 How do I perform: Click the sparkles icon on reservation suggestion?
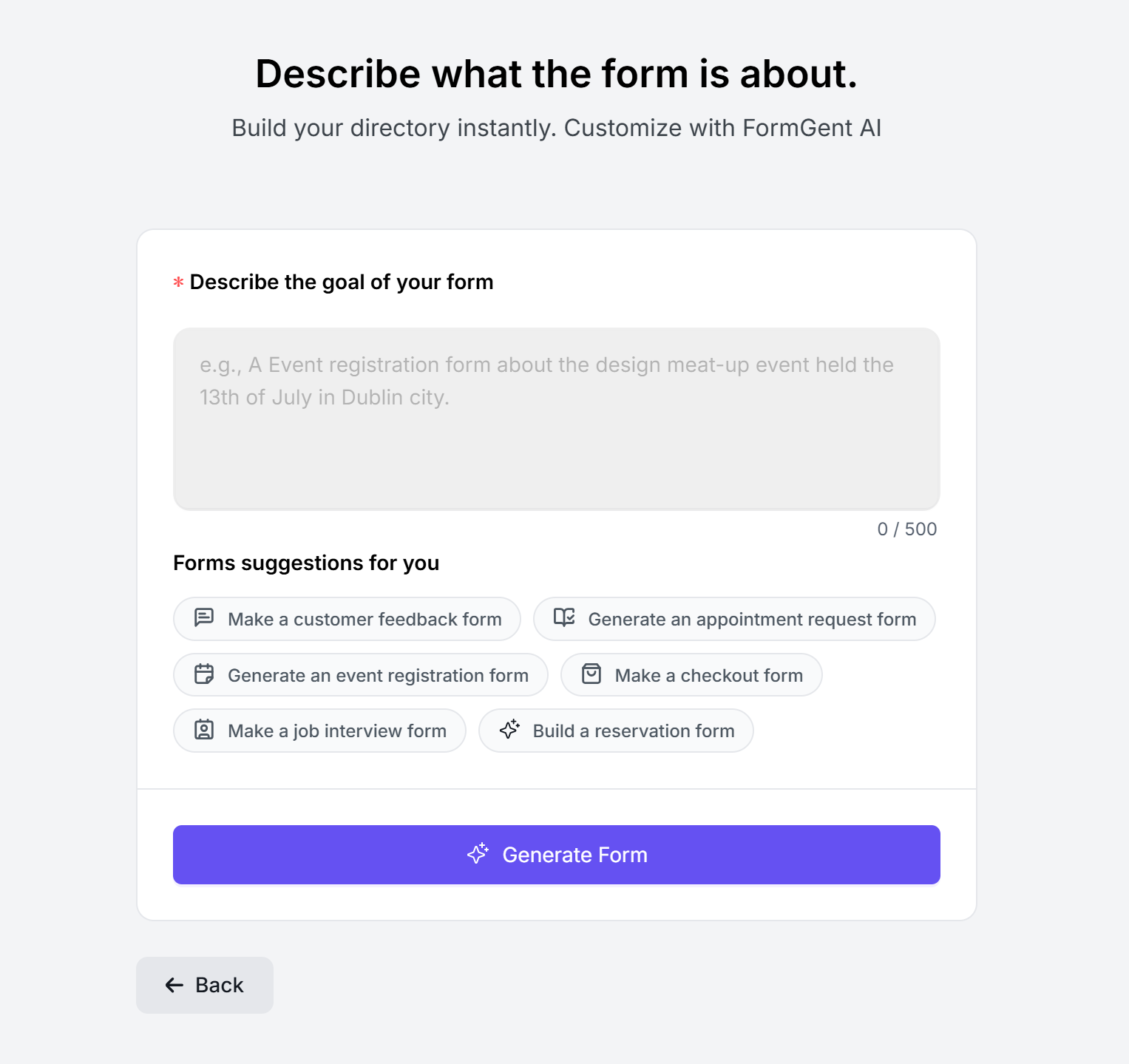click(x=510, y=731)
